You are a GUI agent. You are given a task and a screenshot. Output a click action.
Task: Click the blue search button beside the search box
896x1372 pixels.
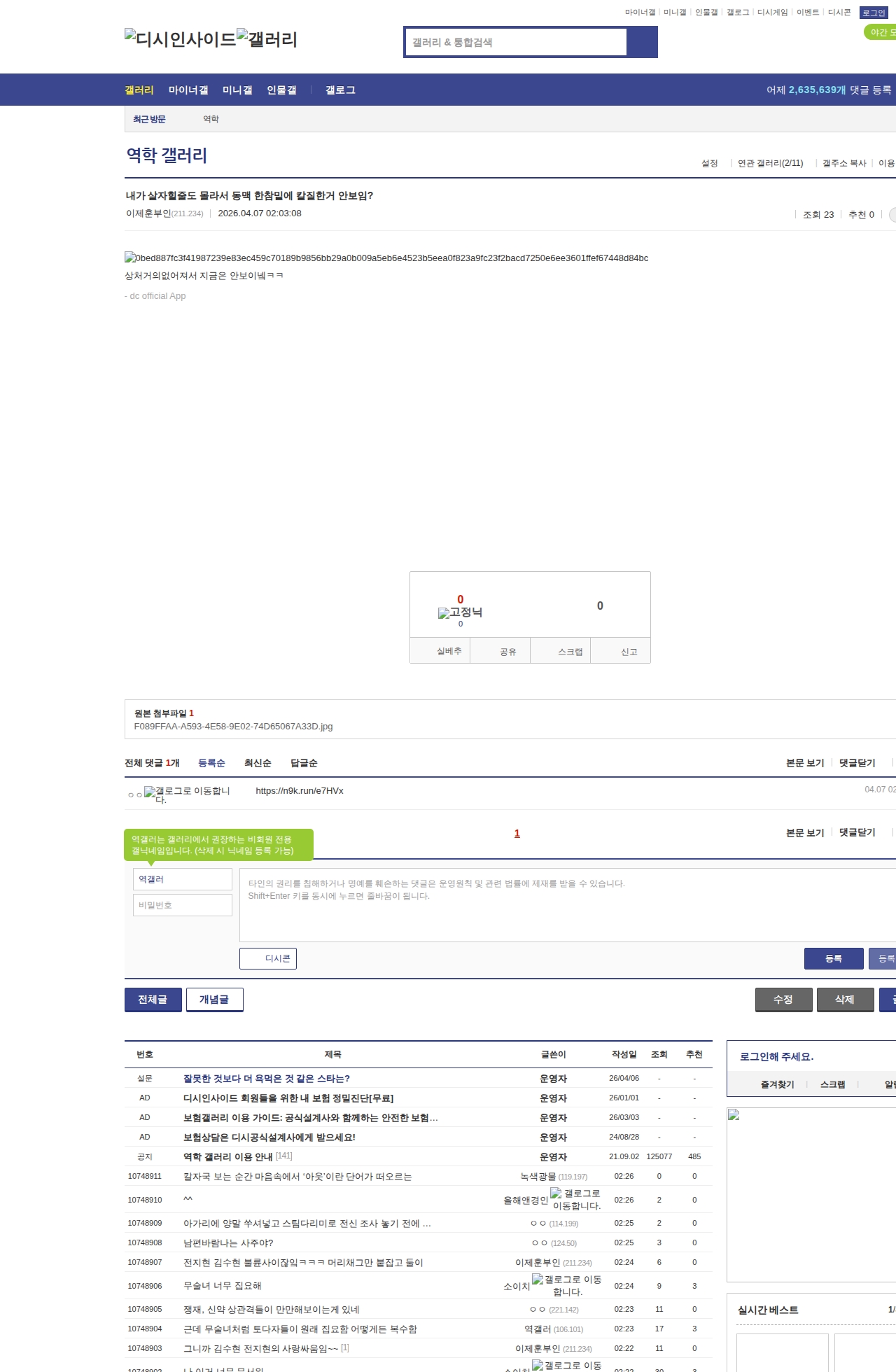click(x=643, y=42)
